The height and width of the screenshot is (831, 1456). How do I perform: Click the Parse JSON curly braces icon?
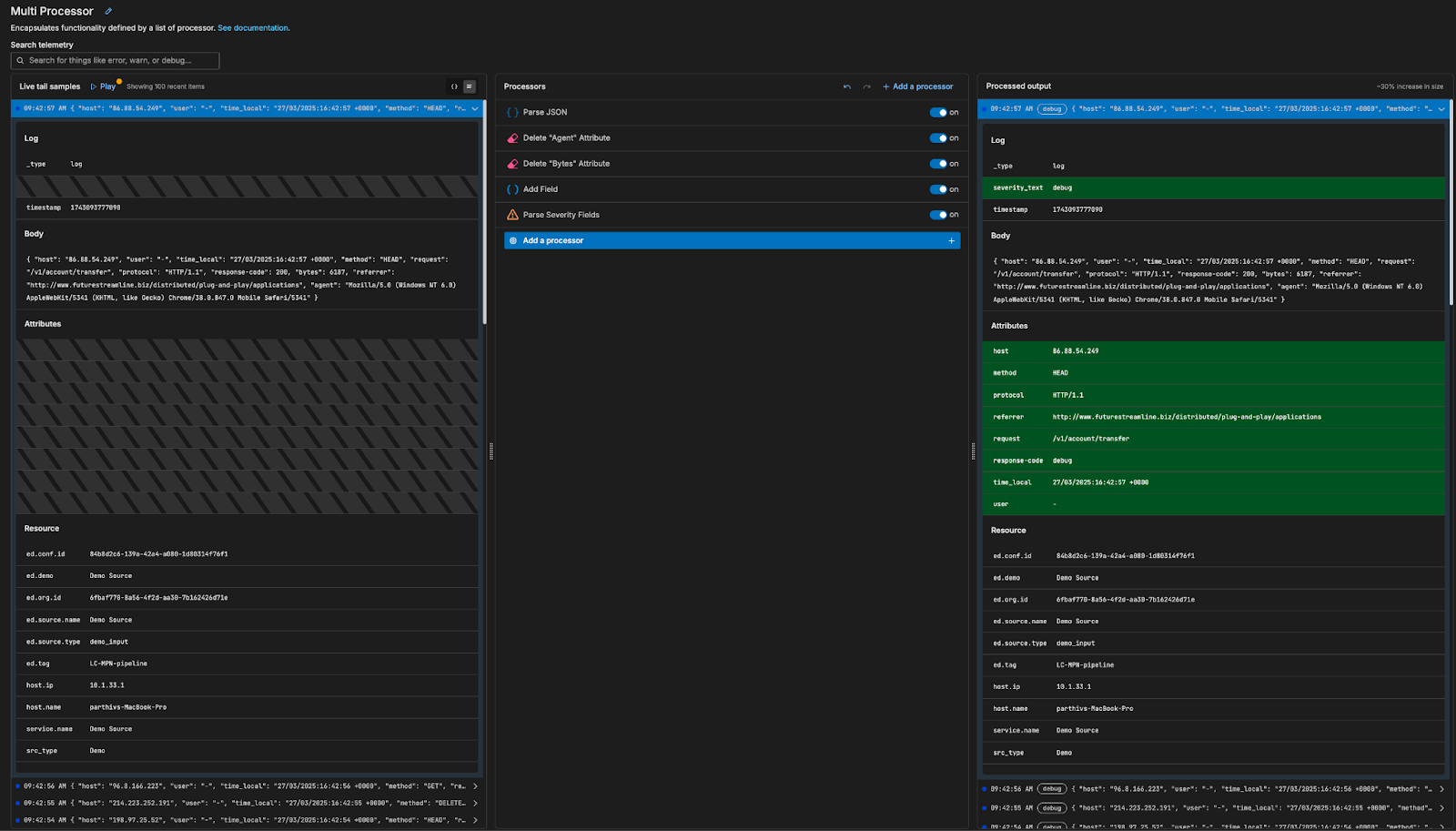[x=512, y=113]
